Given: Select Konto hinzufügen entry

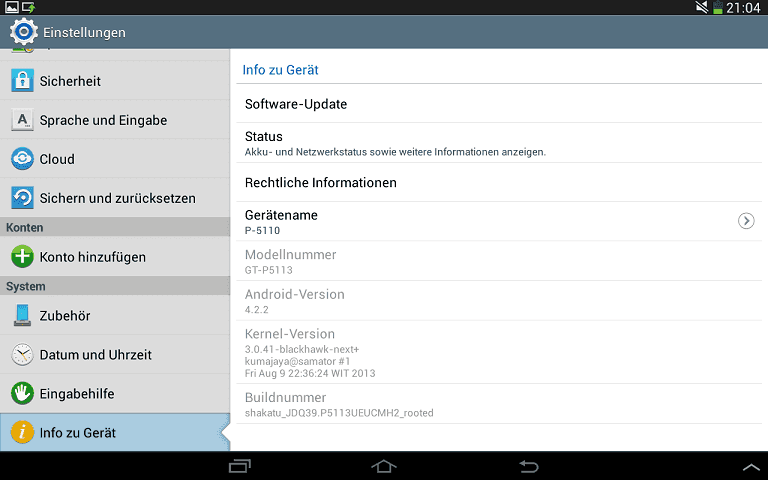Looking at the screenshot, I should 115,257.
